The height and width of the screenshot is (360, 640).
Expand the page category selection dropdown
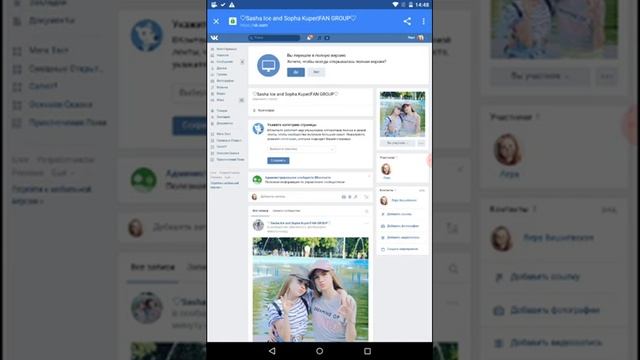coord(301,149)
